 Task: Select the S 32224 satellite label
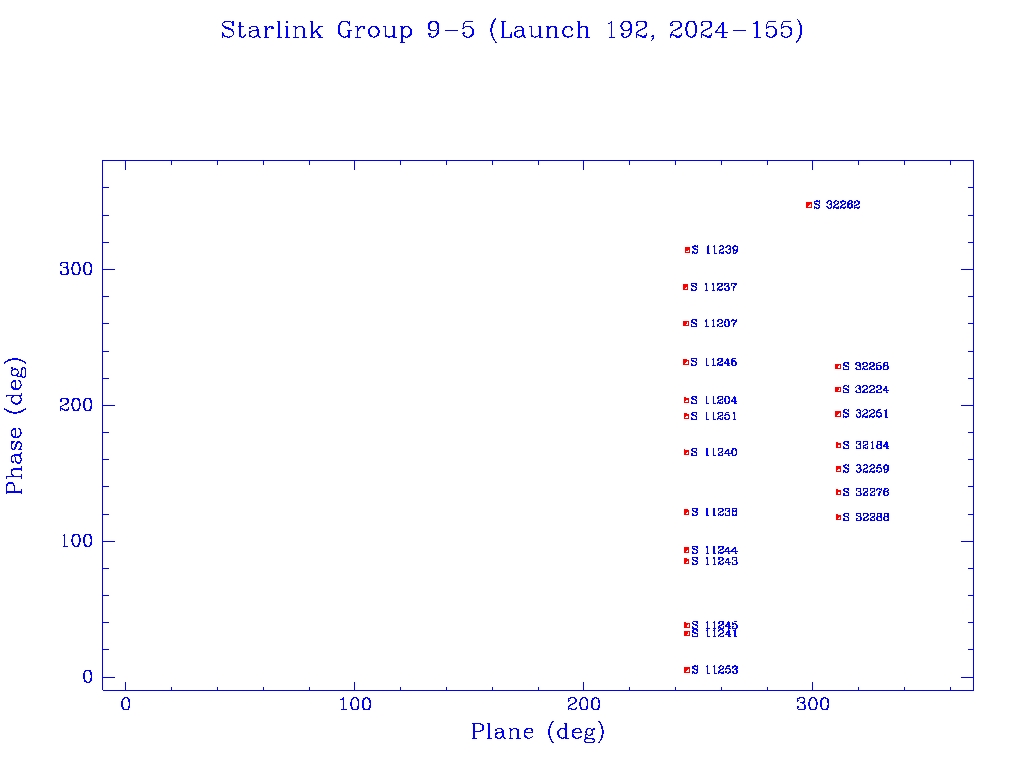[865, 390]
